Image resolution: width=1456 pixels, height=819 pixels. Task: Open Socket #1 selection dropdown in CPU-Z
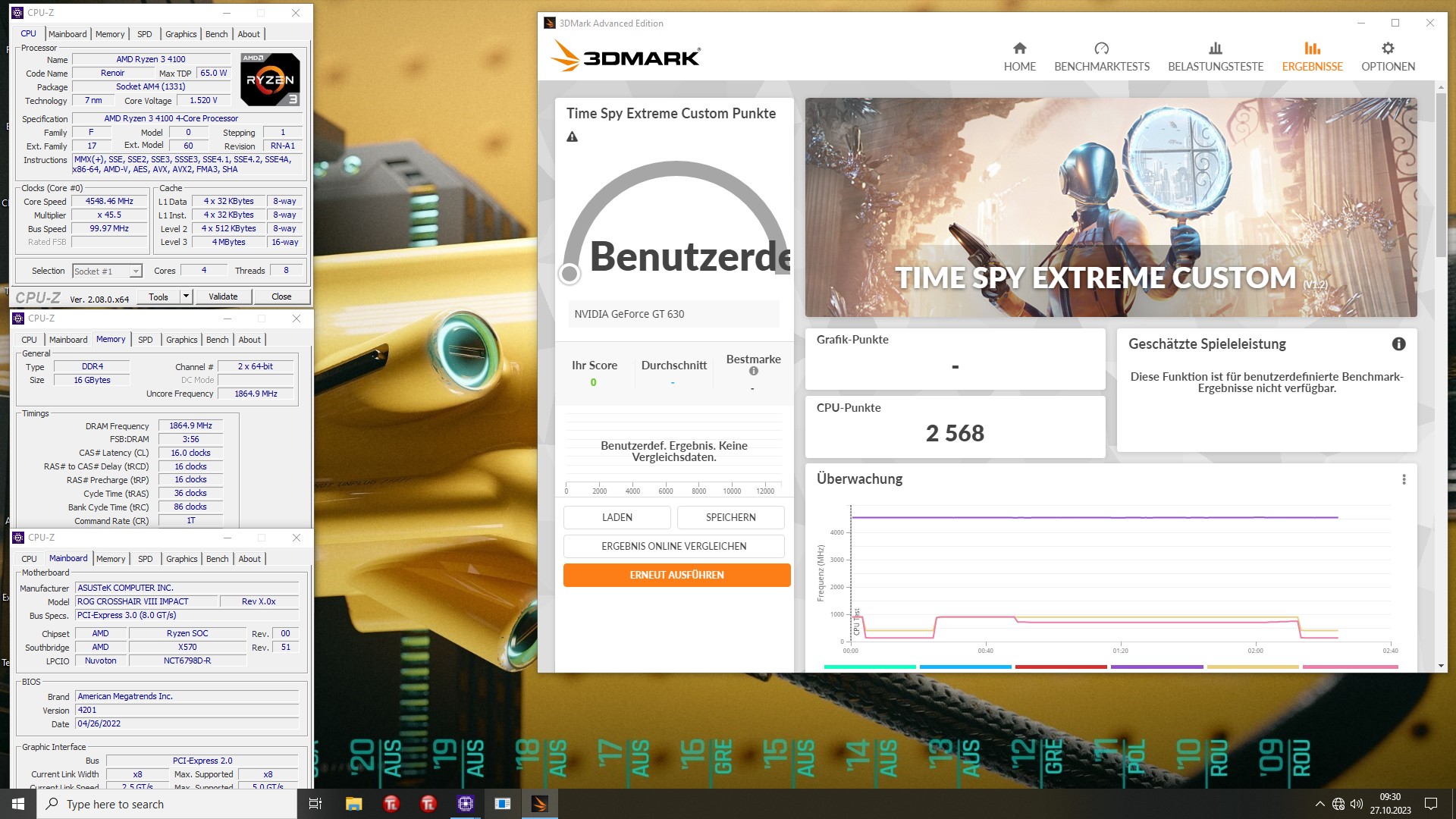(x=107, y=271)
